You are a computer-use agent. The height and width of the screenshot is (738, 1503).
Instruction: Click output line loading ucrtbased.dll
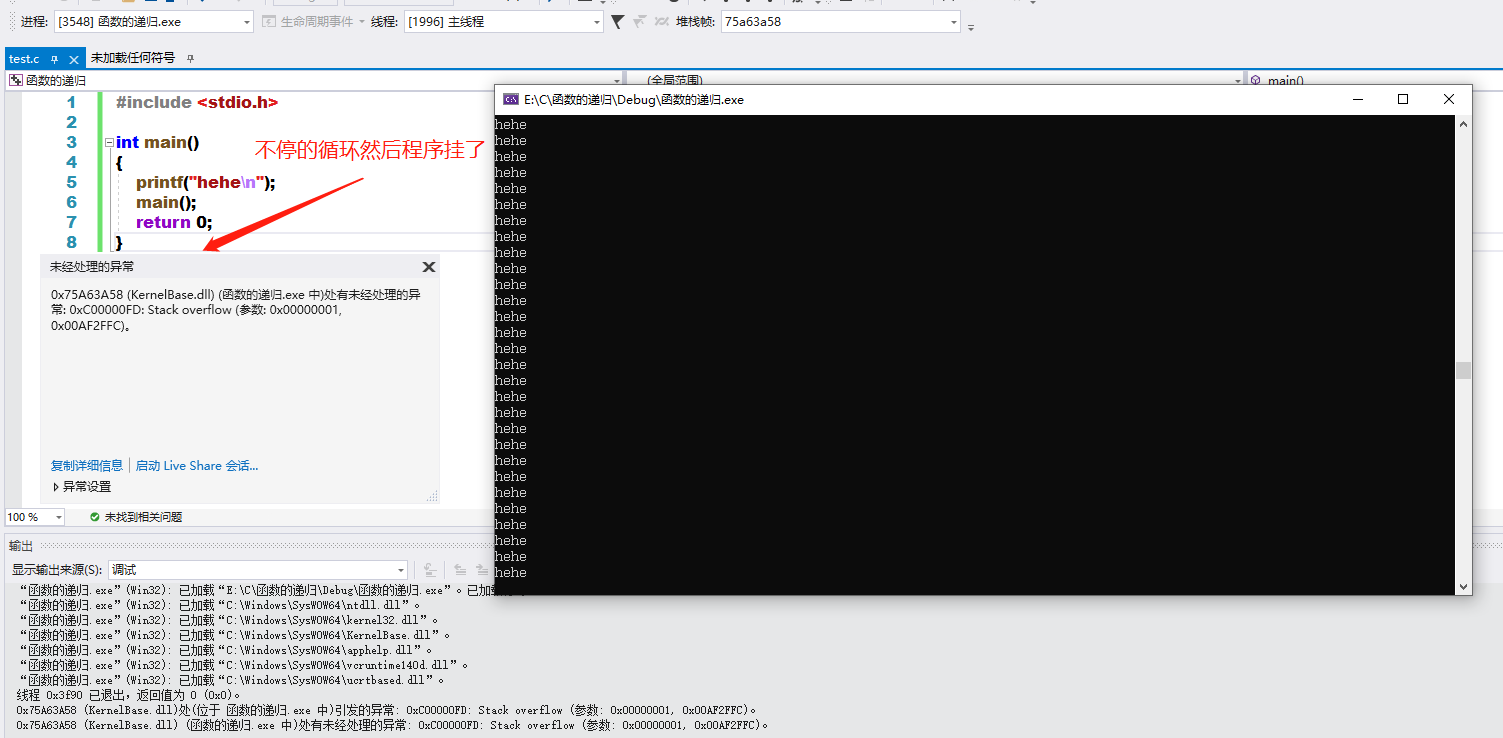coord(235,680)
